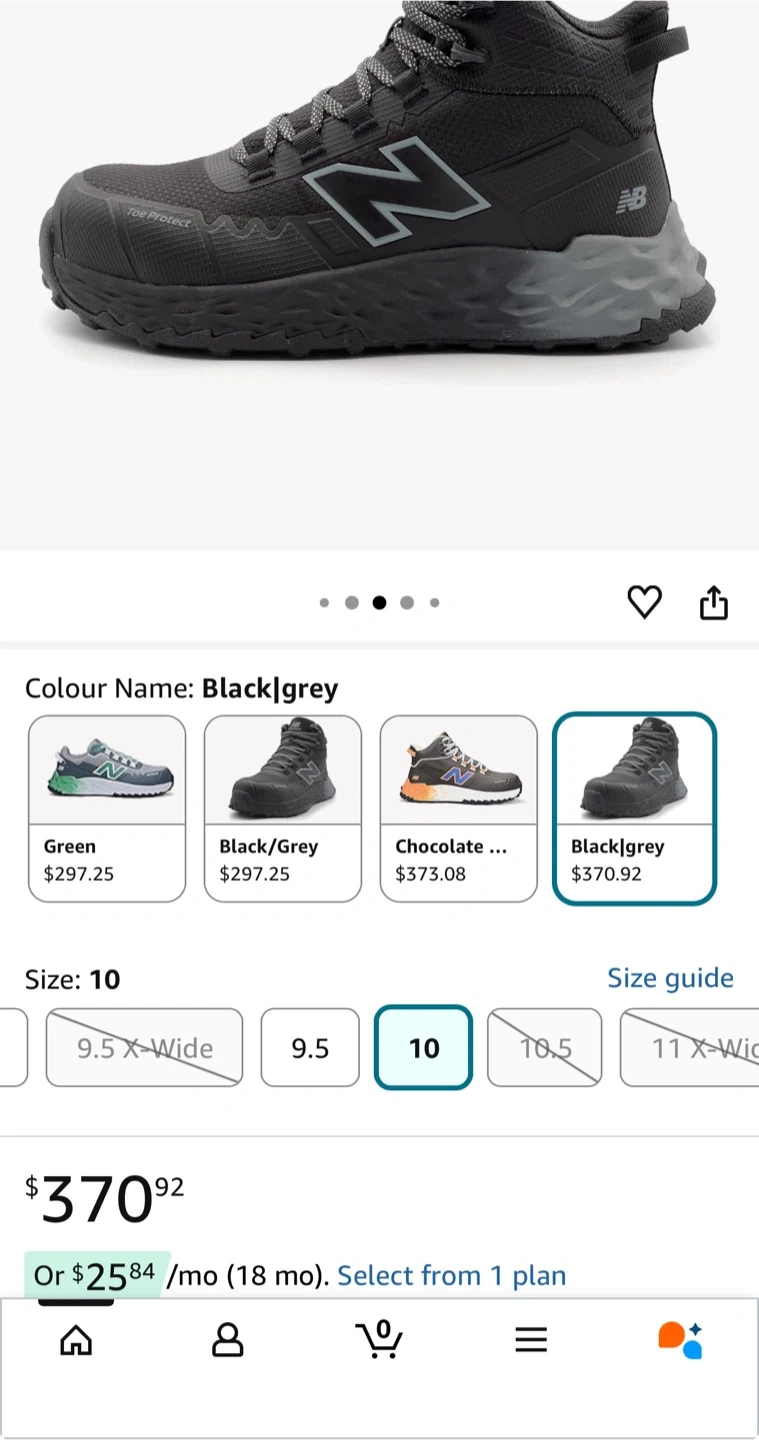Select the Chocolate colour option
Screen dimensions: 759x1440
coord(459,808)
